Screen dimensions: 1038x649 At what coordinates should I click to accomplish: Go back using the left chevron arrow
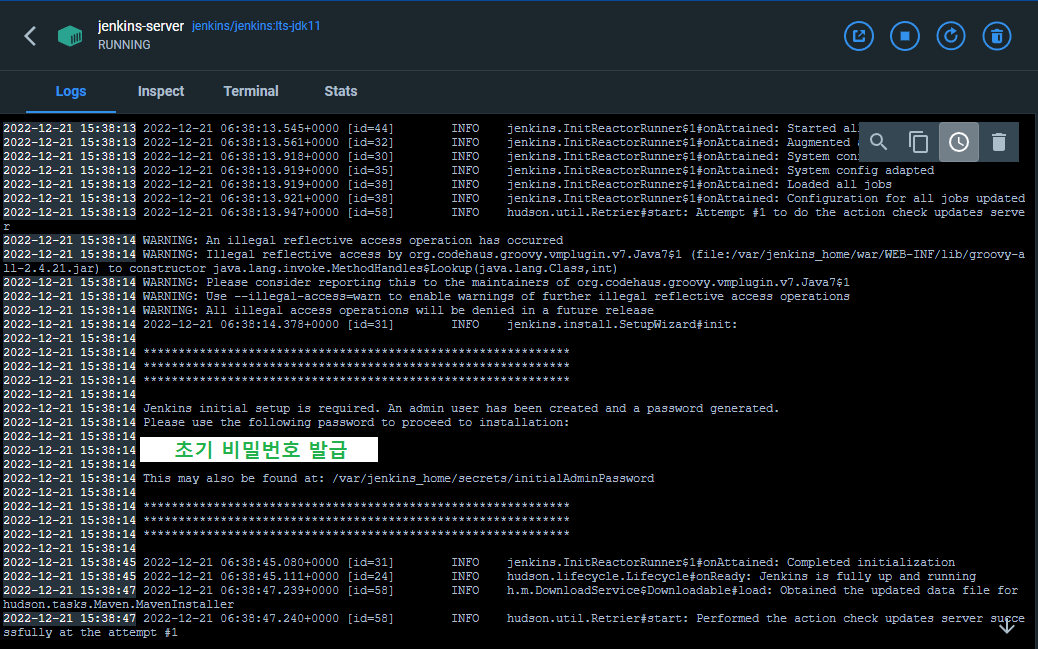pyautogui.click(x=30, y=36)
